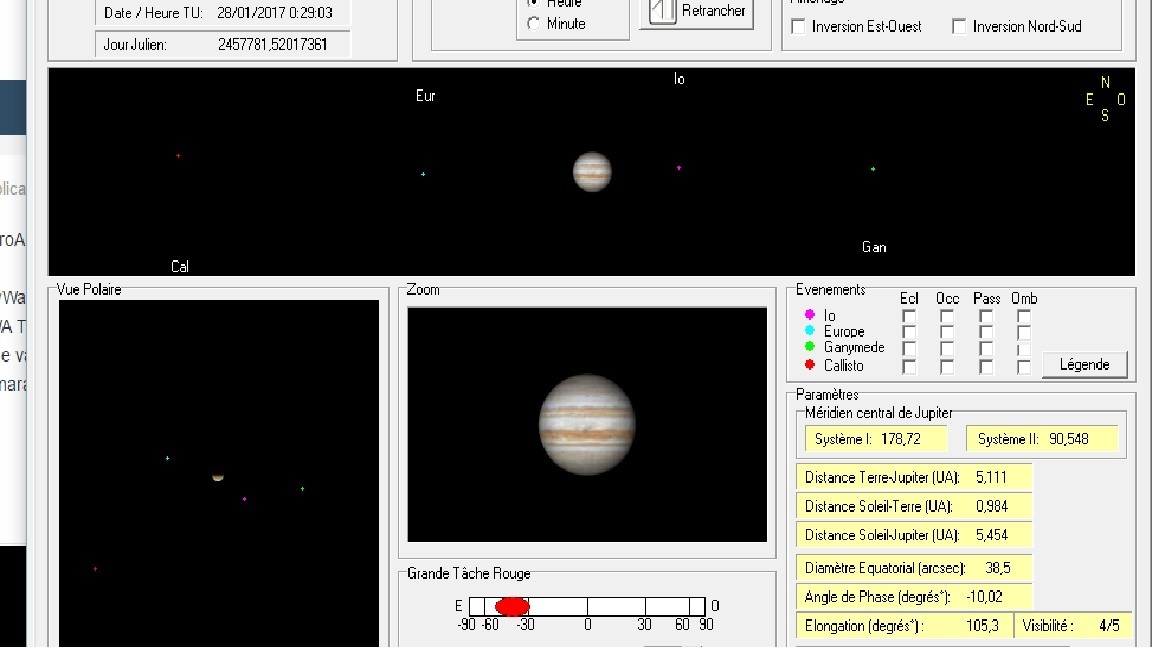Image resolution: width=1152 pixels, height=648 pixels.
Task: Tick the Europe Pass event checkbox
Action: 986,333
